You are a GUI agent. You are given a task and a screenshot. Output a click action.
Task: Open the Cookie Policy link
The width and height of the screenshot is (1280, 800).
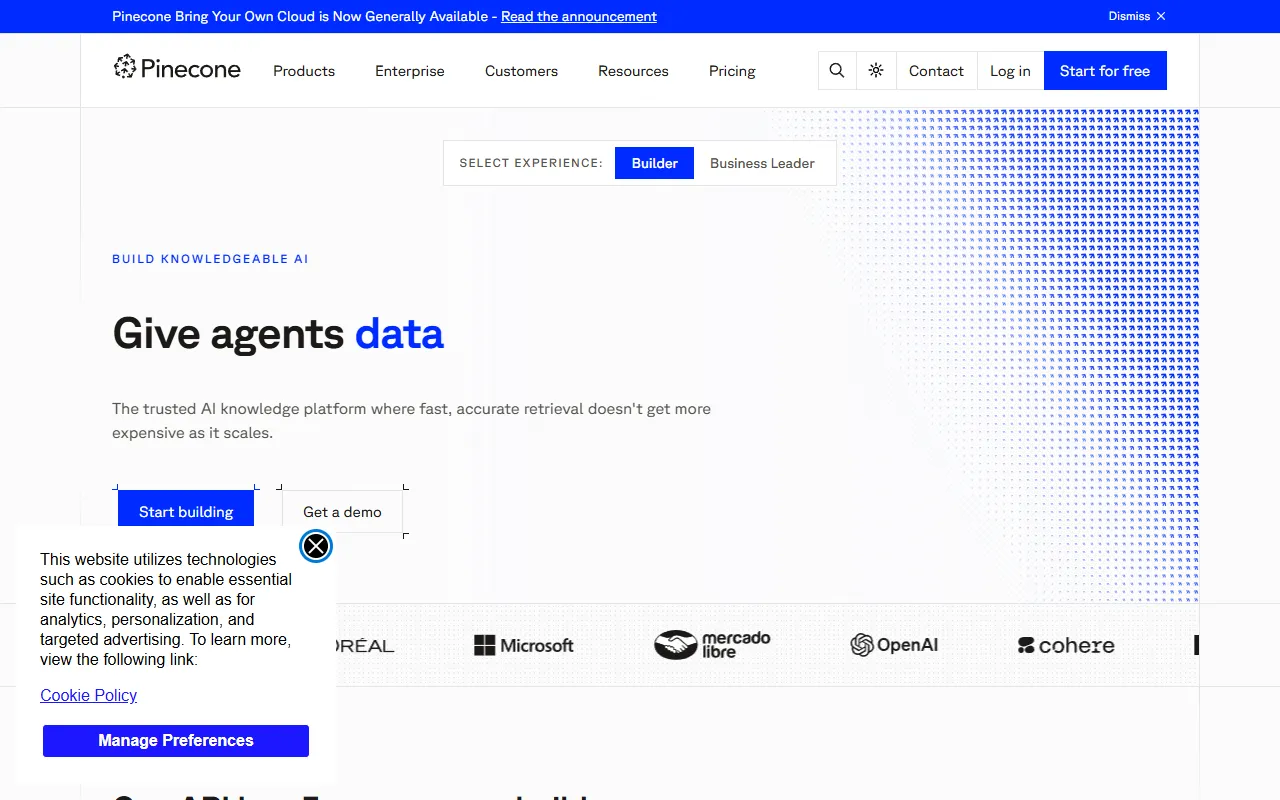click(88, 695)
